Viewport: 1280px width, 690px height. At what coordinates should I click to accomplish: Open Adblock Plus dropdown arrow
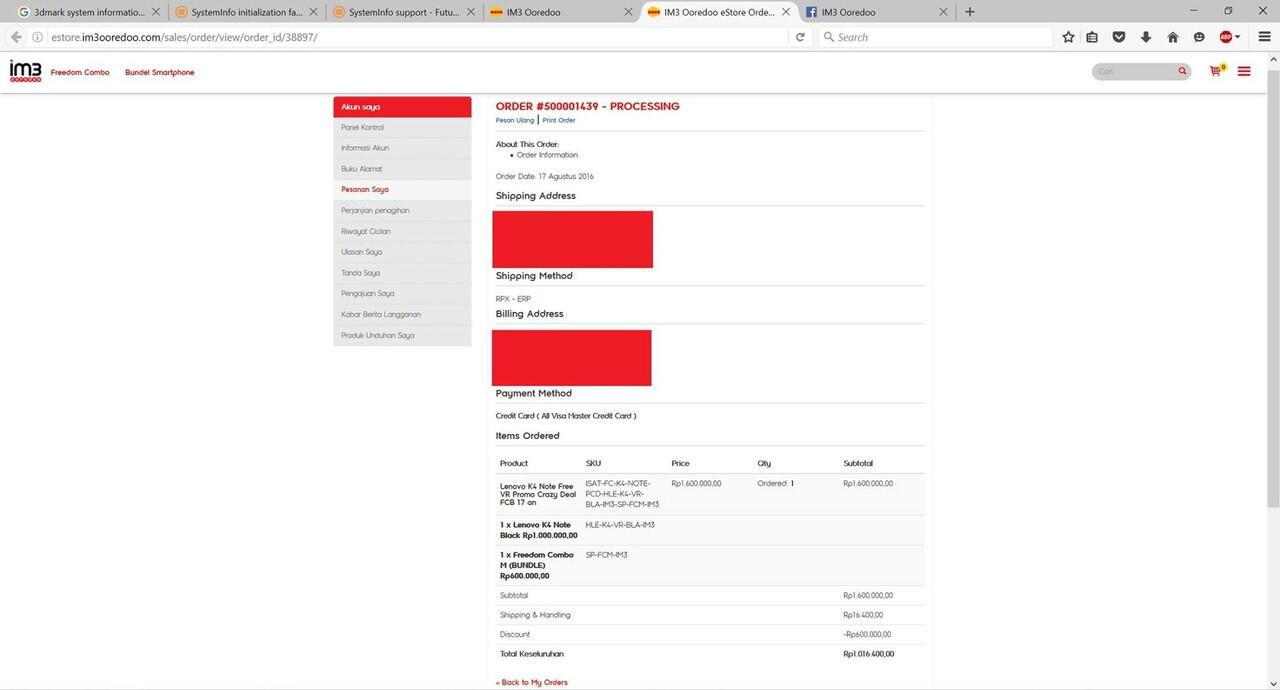[1238, 37]
